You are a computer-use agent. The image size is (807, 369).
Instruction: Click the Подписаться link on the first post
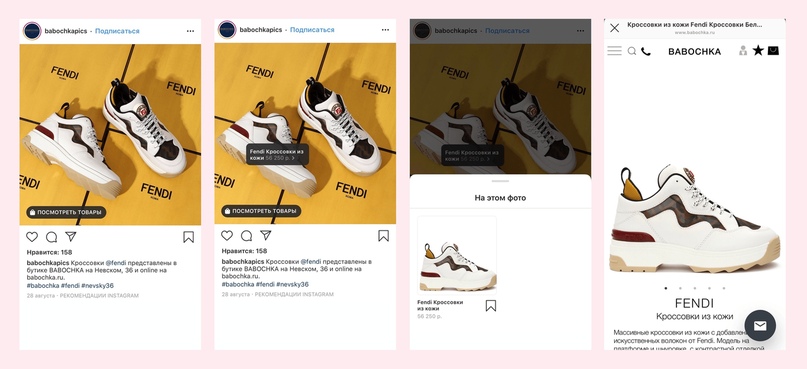[117, 31]
